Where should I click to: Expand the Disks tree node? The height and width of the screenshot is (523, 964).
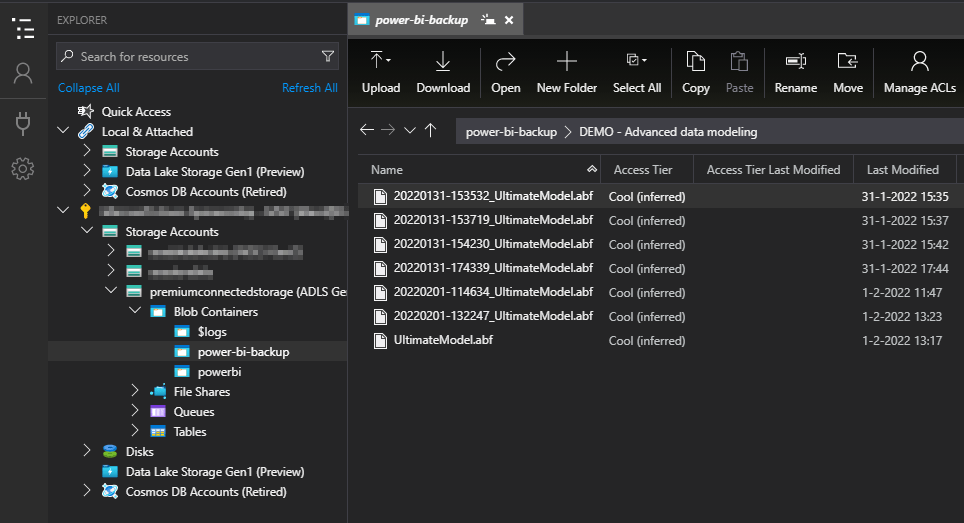(x=88, y=452)
